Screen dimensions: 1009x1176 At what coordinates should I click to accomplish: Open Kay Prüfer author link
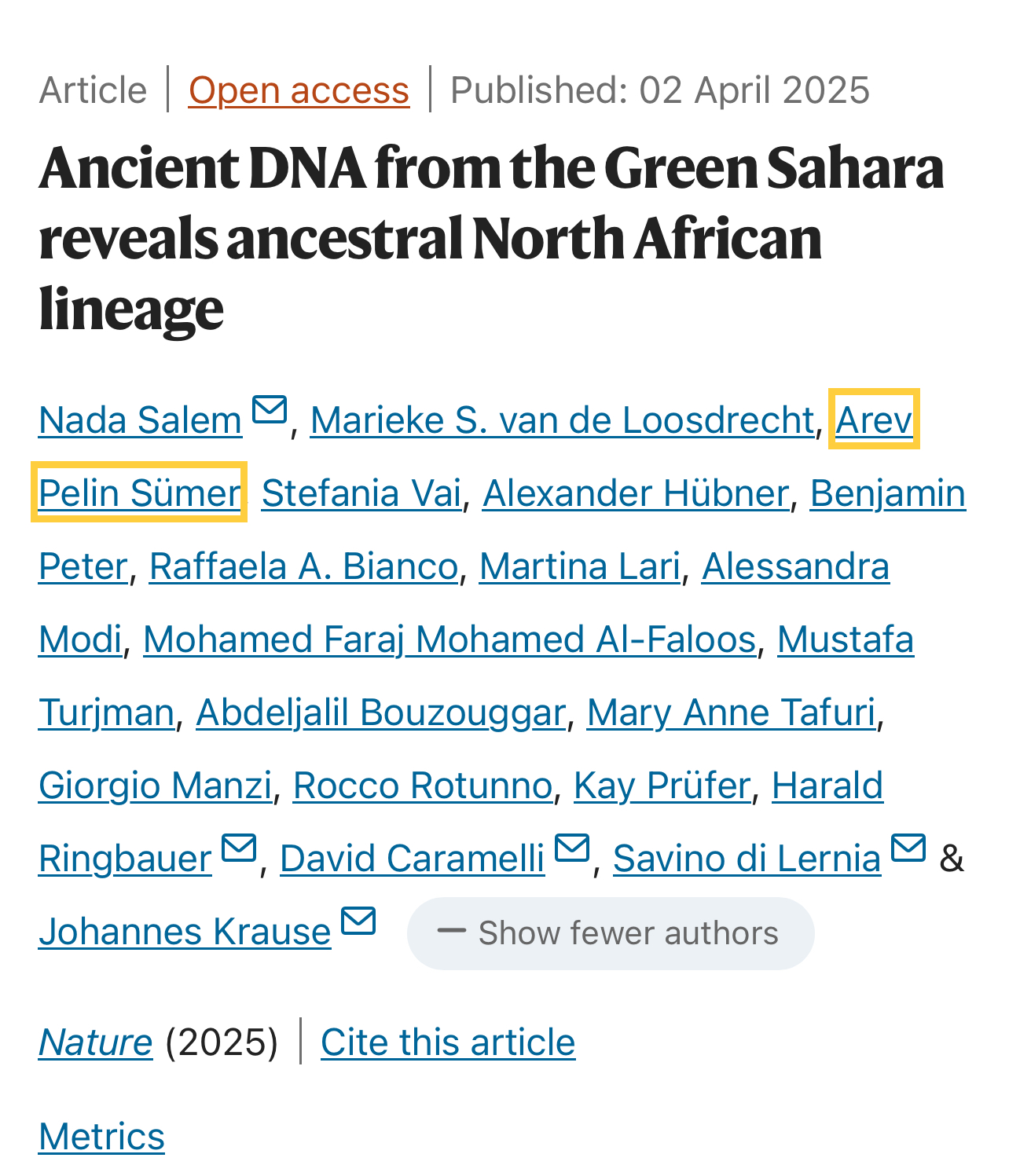662,786
